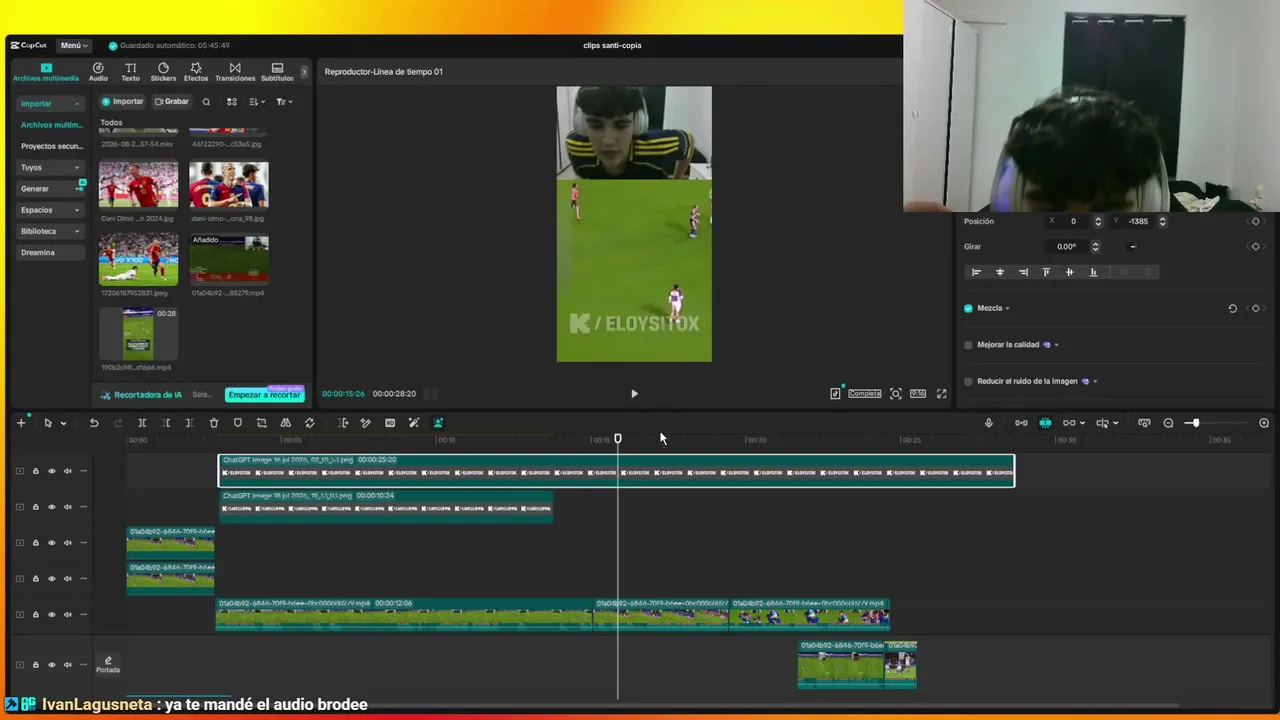The image size is (1280, 720).
Task: Add a marker using the shield-shaped icon
Action: click(x=238, y=423)
